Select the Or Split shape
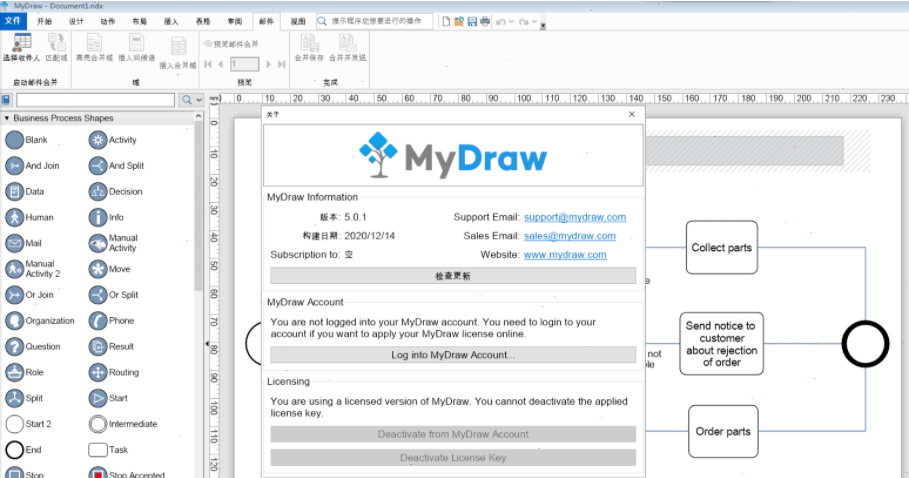 click(113, 295)
